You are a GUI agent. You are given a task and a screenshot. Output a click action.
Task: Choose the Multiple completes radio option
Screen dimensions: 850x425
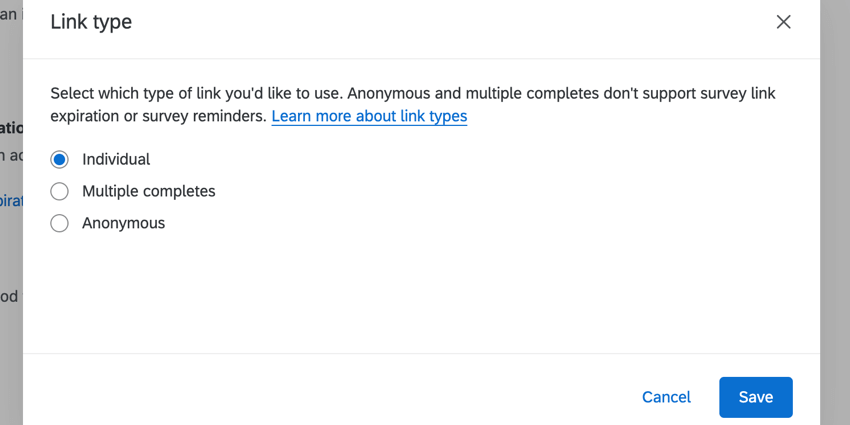(x=60, y=191)
